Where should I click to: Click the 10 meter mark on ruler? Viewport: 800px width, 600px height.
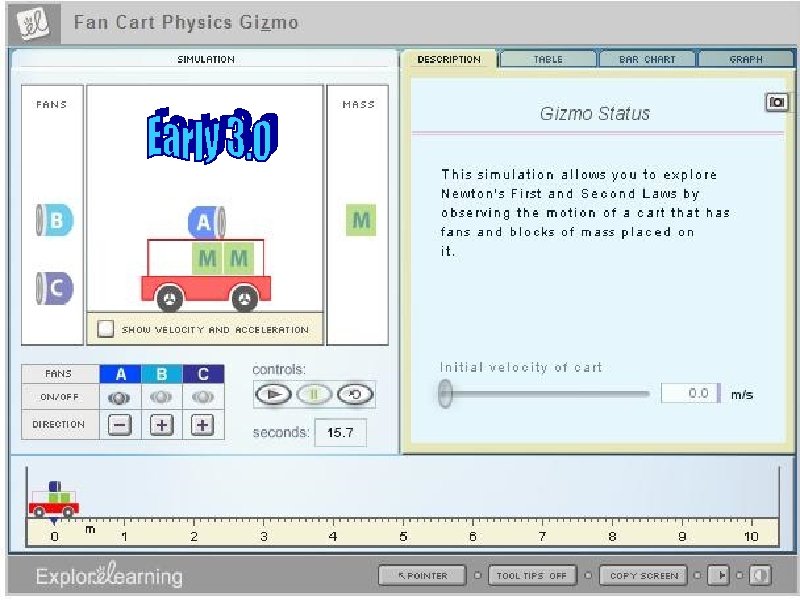tap(751, 536)
